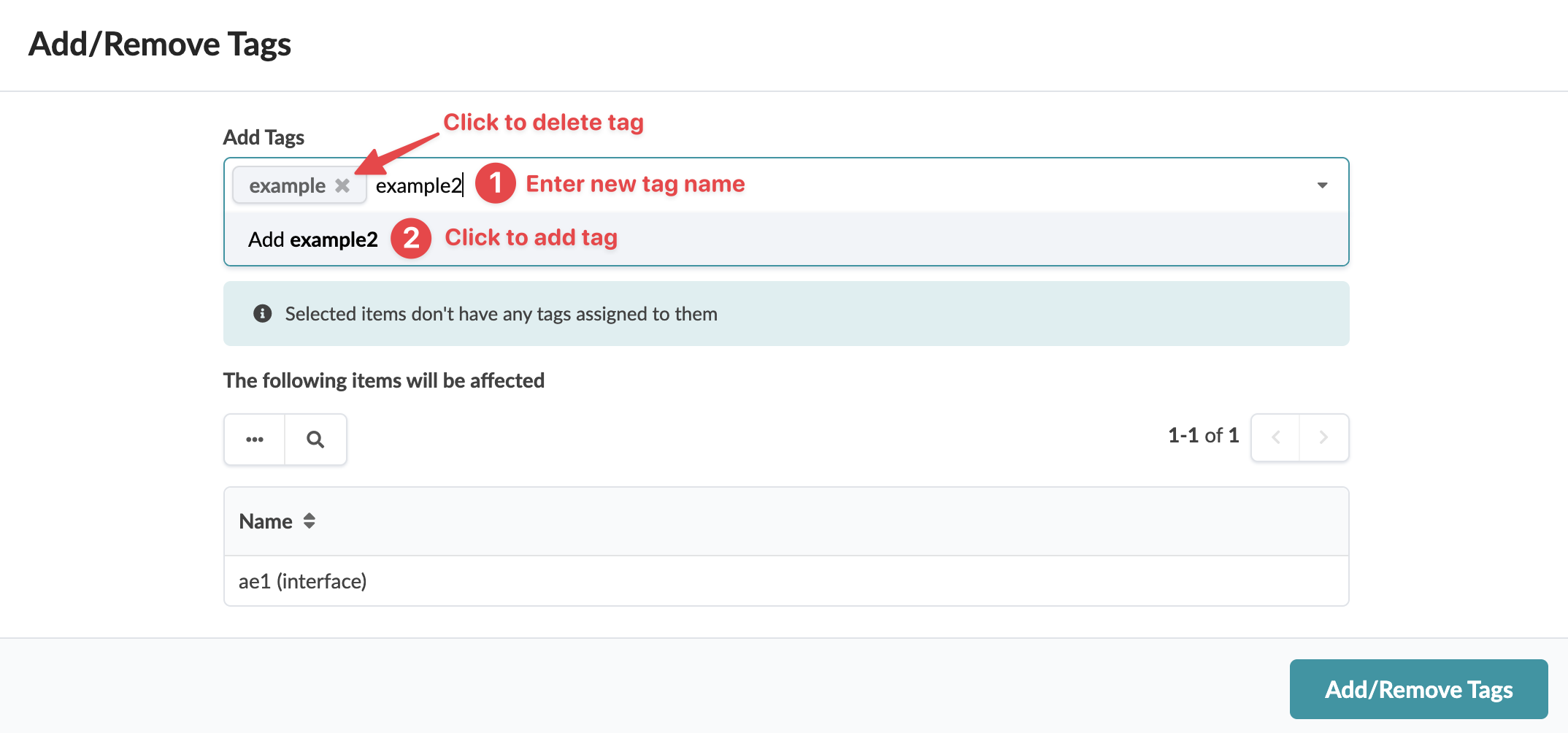1568x733 pixels.
Task: Click the "Add Tags" field label
Action: (x=264, y=137)
